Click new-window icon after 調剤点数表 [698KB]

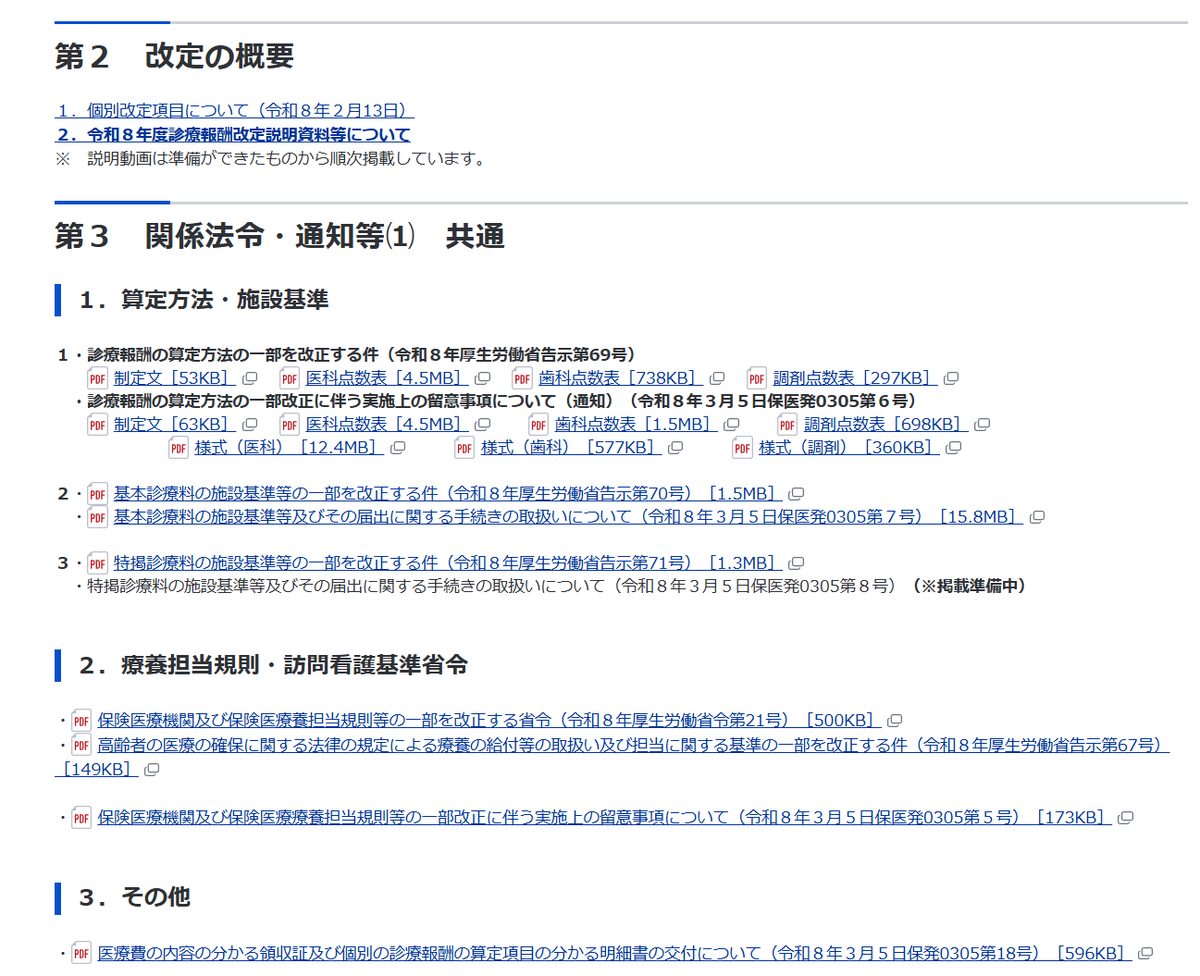(x=982, y=425)
